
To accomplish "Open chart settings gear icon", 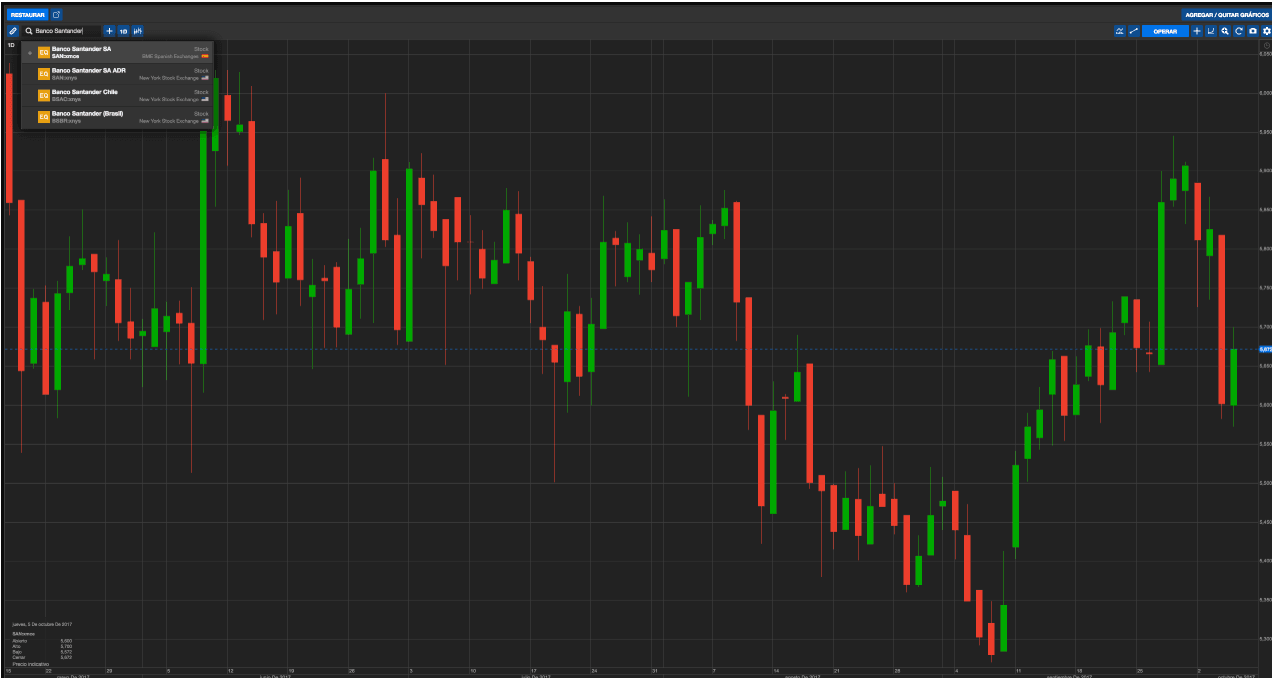I will point(1265,31).
